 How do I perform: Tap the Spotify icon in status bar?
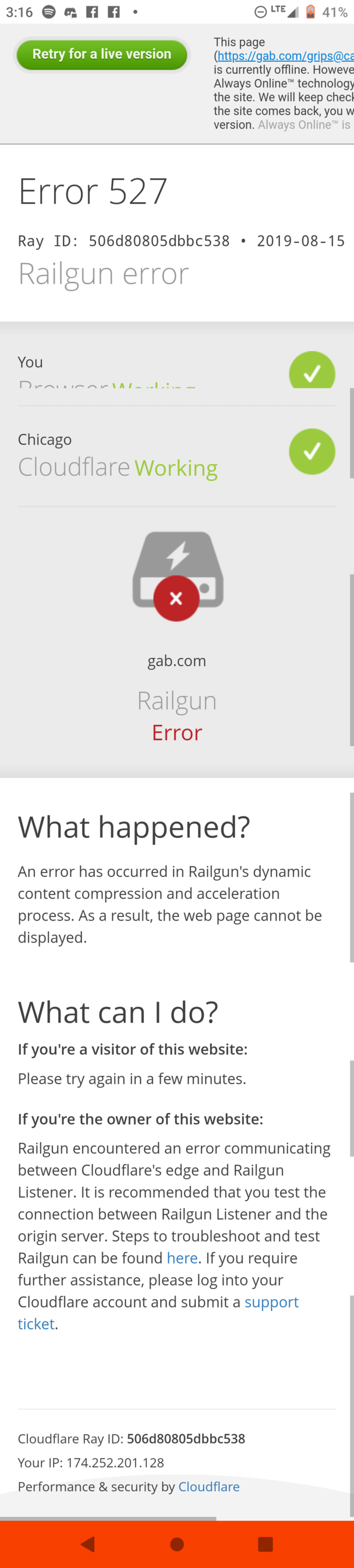(49, 12)
